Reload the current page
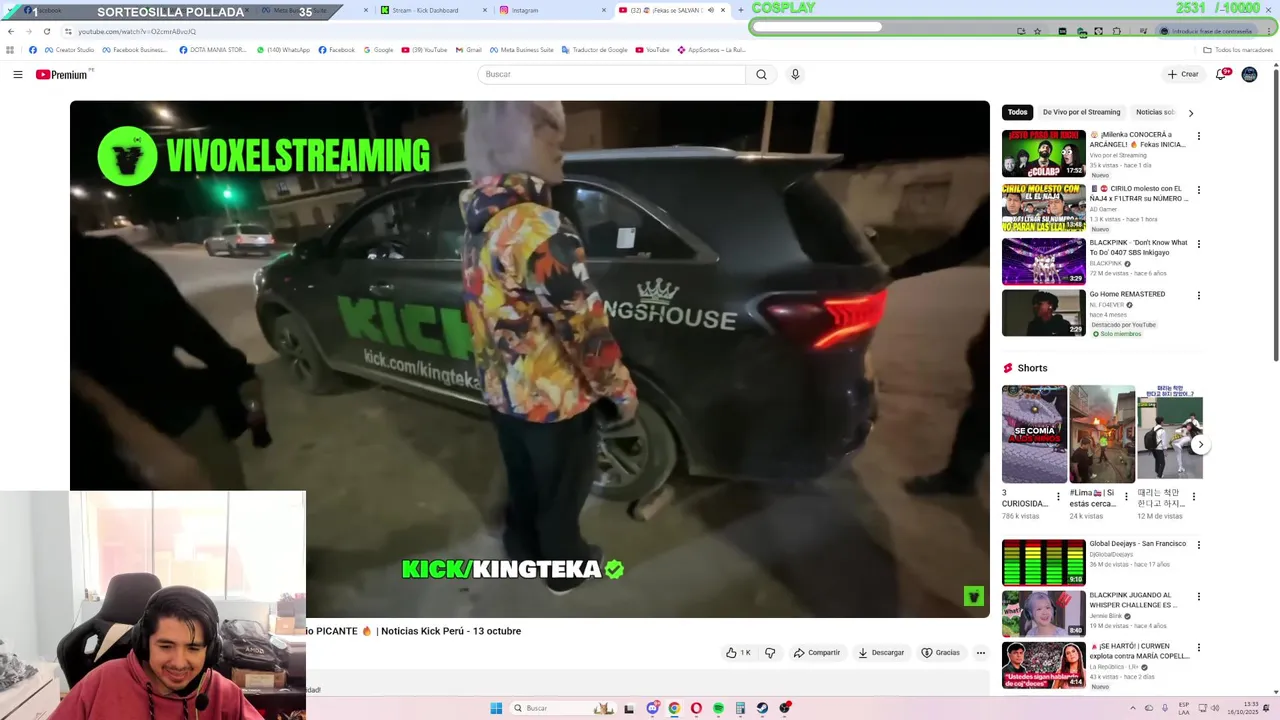The height and width of the screenshot is (720, 1280). pyautogui.click(x=46, y=31)
